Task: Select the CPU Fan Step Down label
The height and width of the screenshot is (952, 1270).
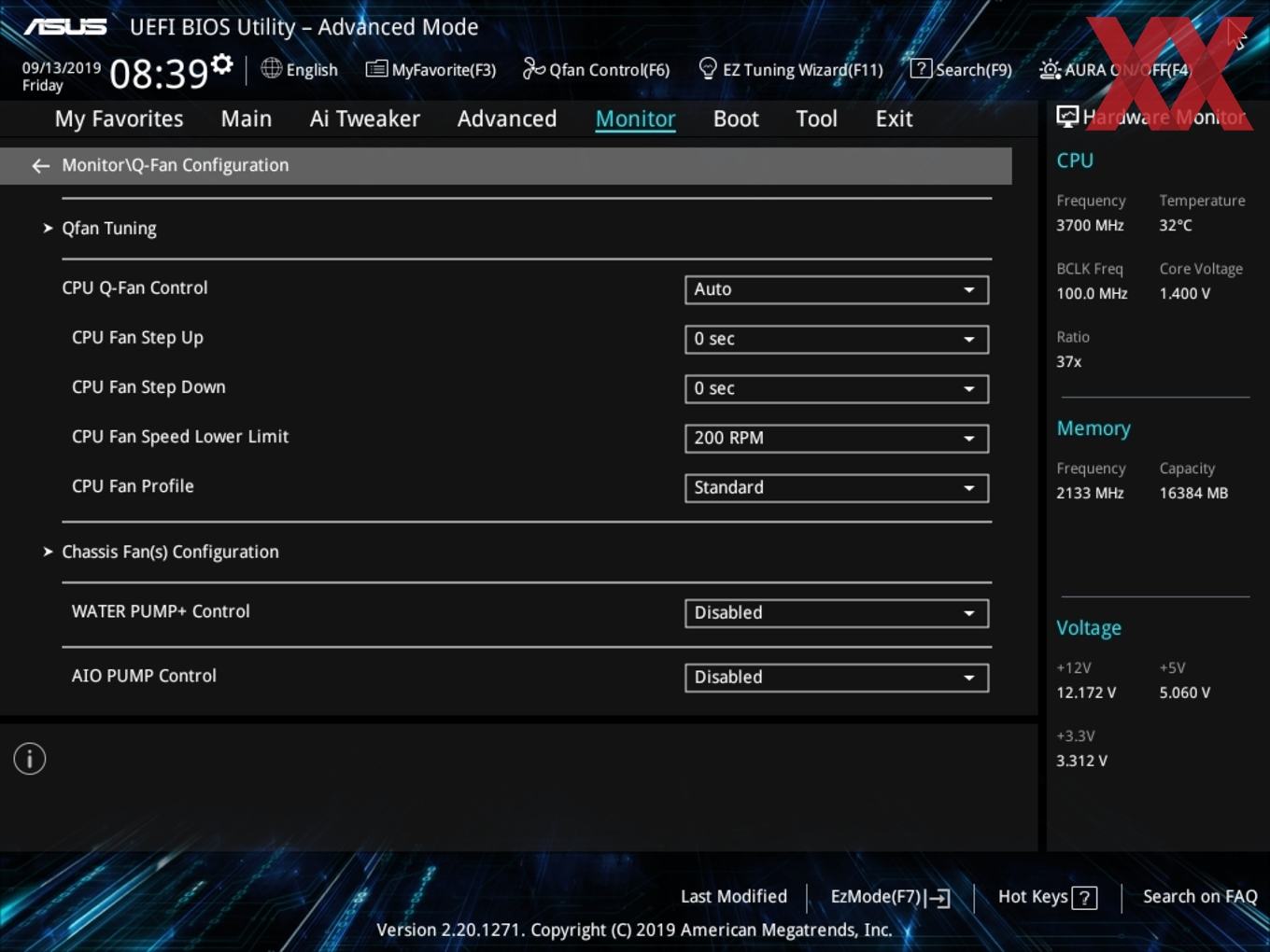Action: click(148, 387)
